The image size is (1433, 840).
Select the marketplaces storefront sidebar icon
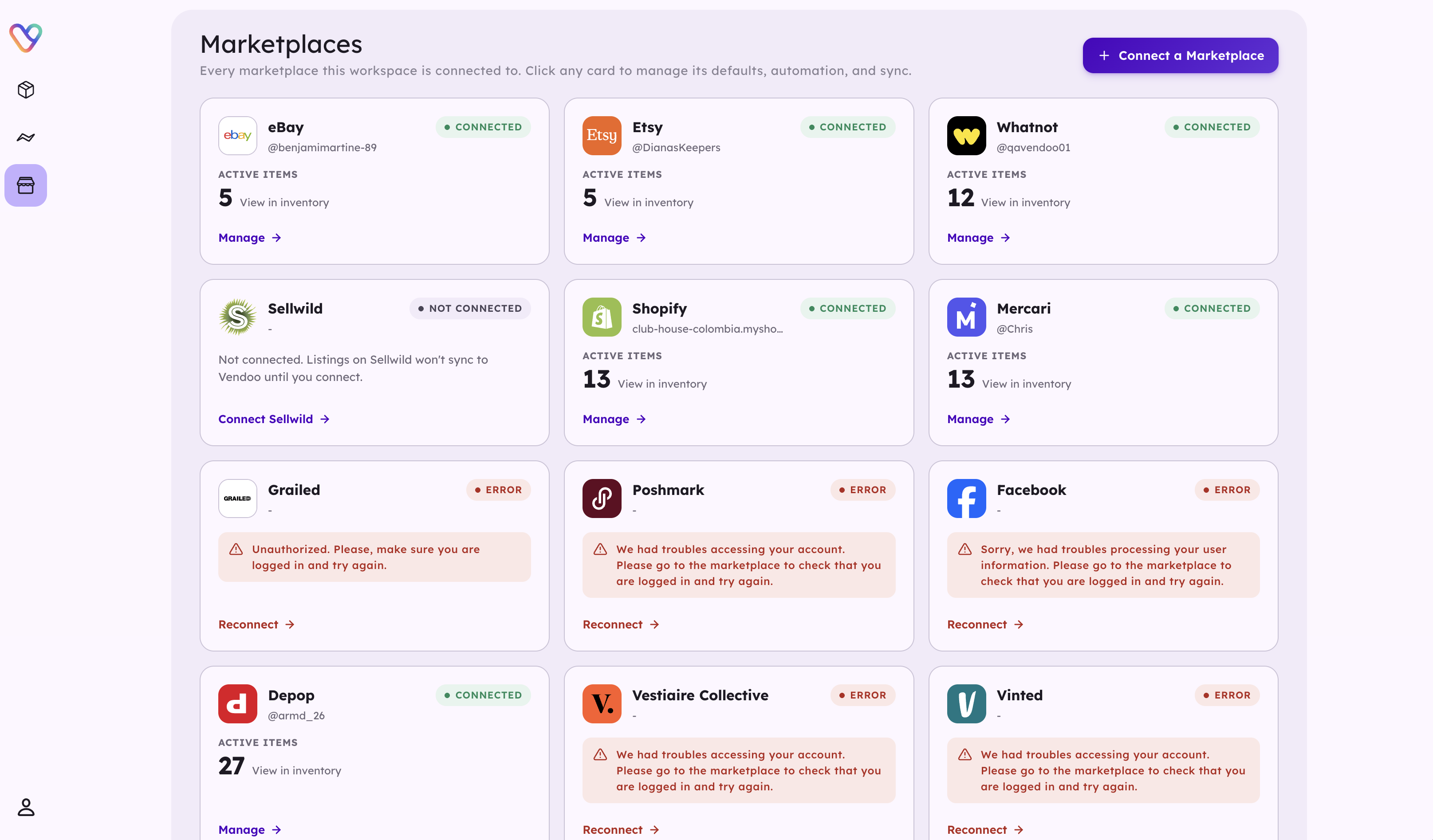coord(26,185)
